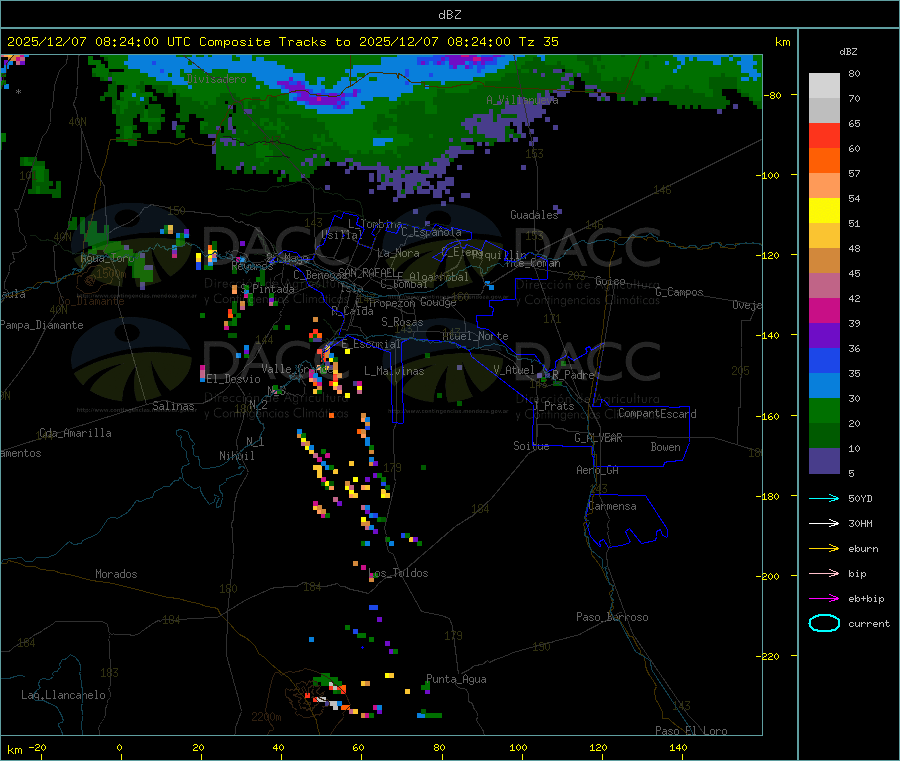Click the eburn orange arrow legend icon

click(824, 549)
